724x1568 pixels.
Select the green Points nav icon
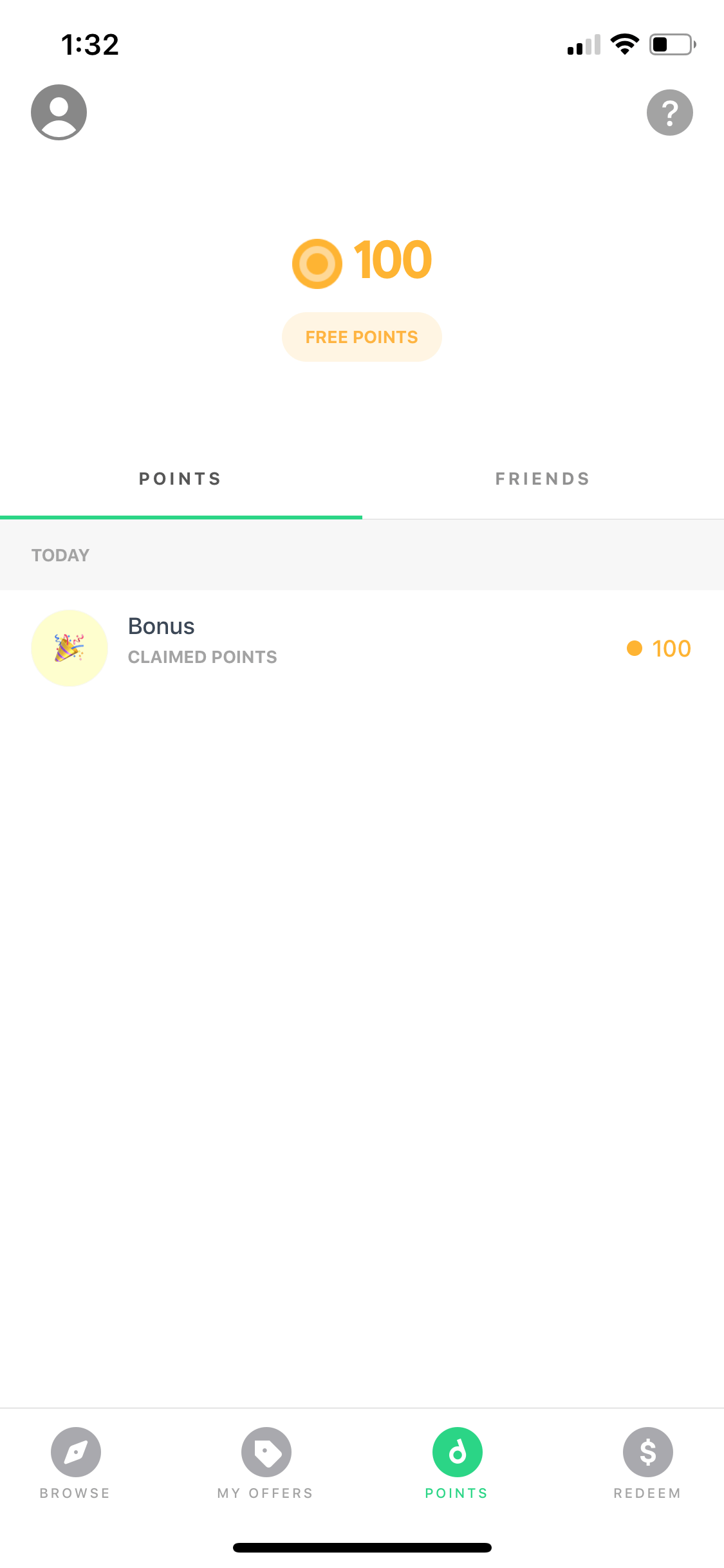coord(458,1452)
